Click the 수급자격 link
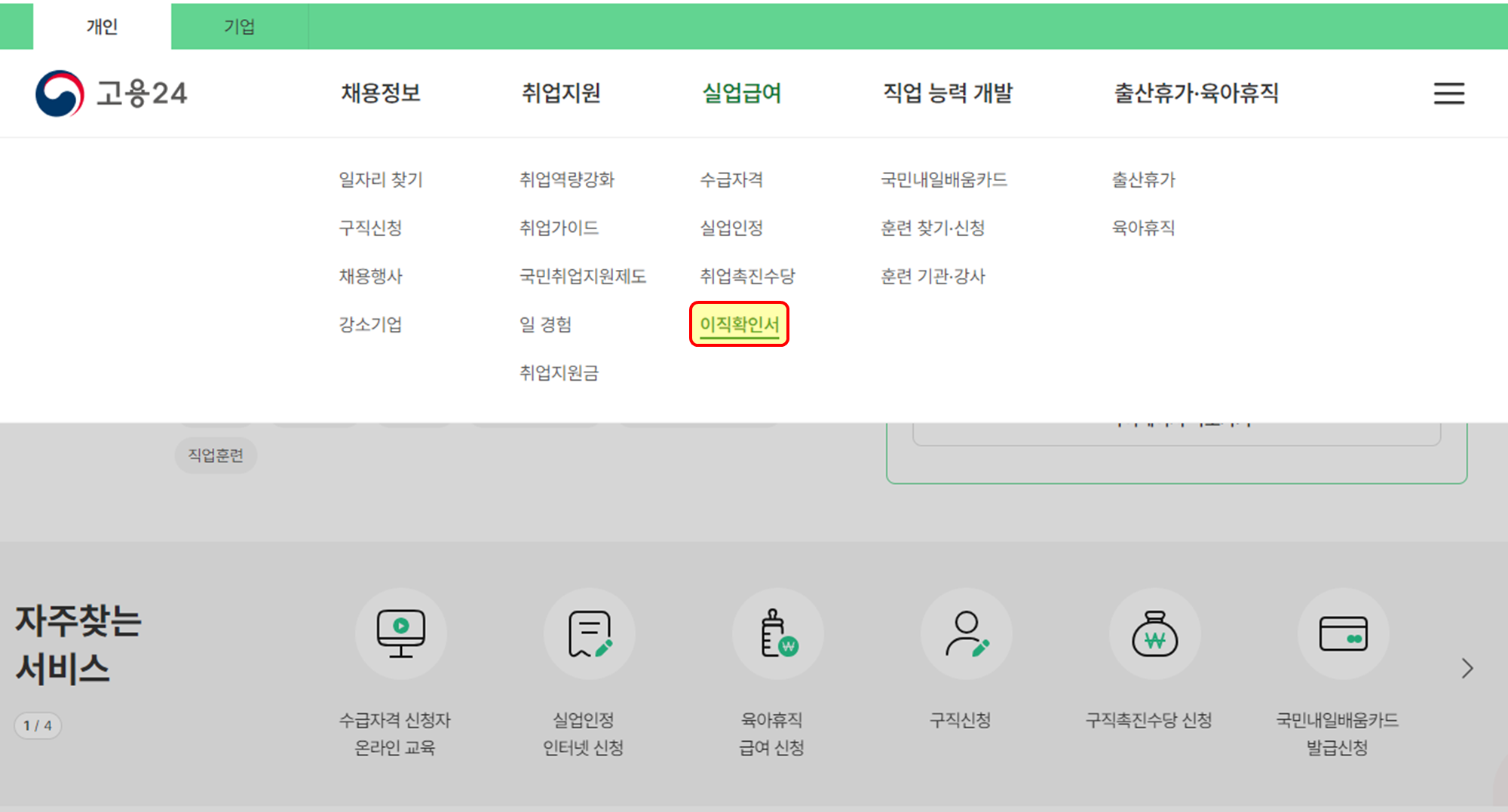Viewport: 1508px width, 812px height. click(730, 179)
